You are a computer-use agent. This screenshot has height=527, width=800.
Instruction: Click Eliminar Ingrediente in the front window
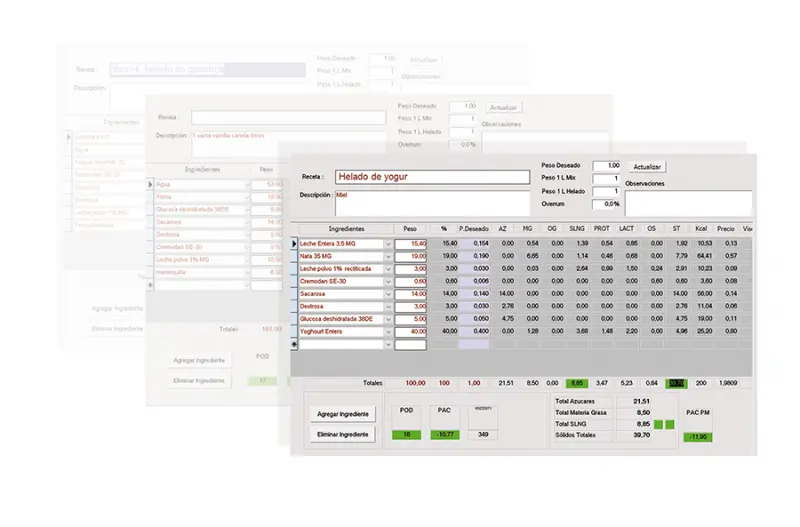pos(343,434)
